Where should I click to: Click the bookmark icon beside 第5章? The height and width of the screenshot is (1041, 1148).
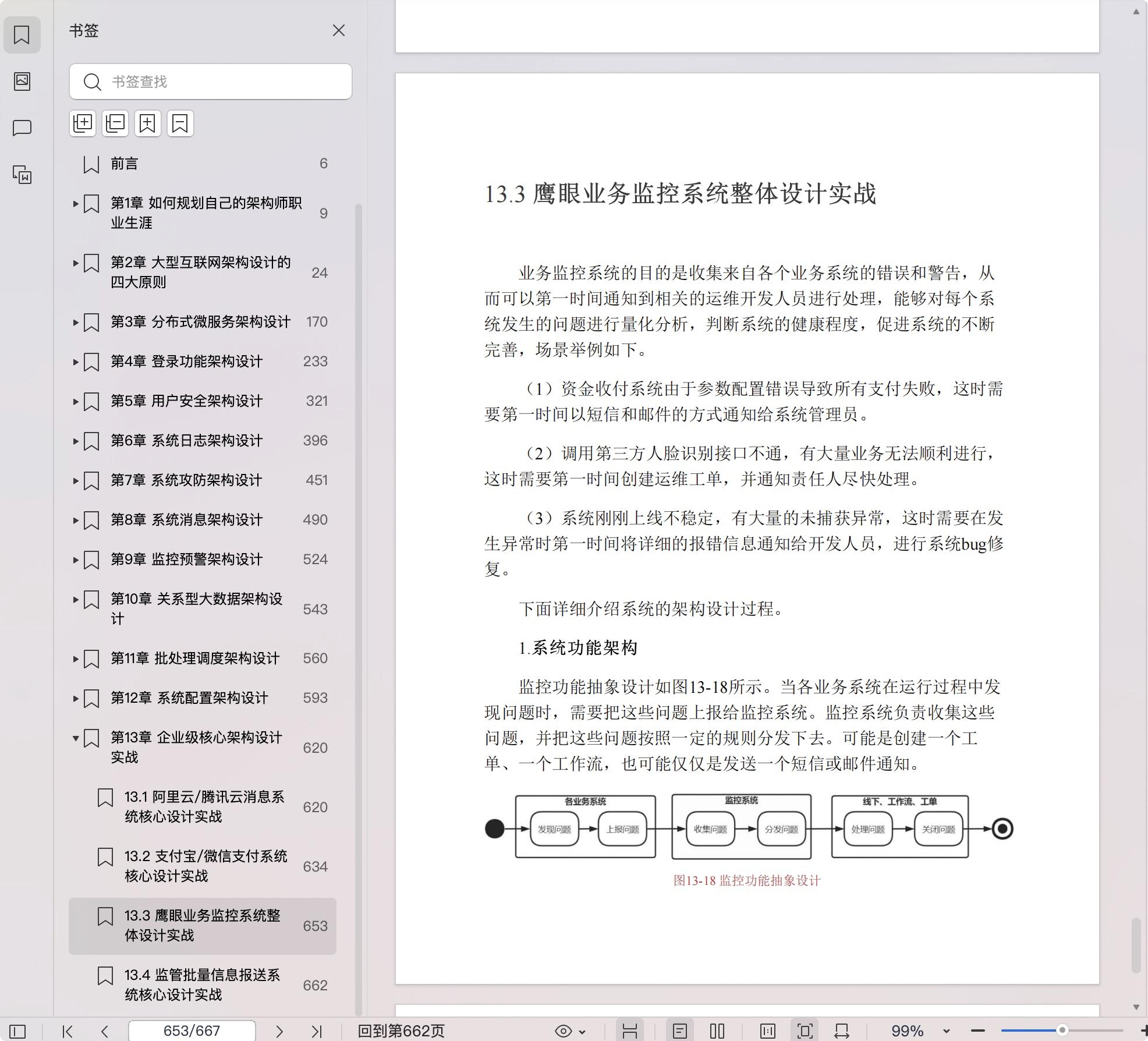91,402
